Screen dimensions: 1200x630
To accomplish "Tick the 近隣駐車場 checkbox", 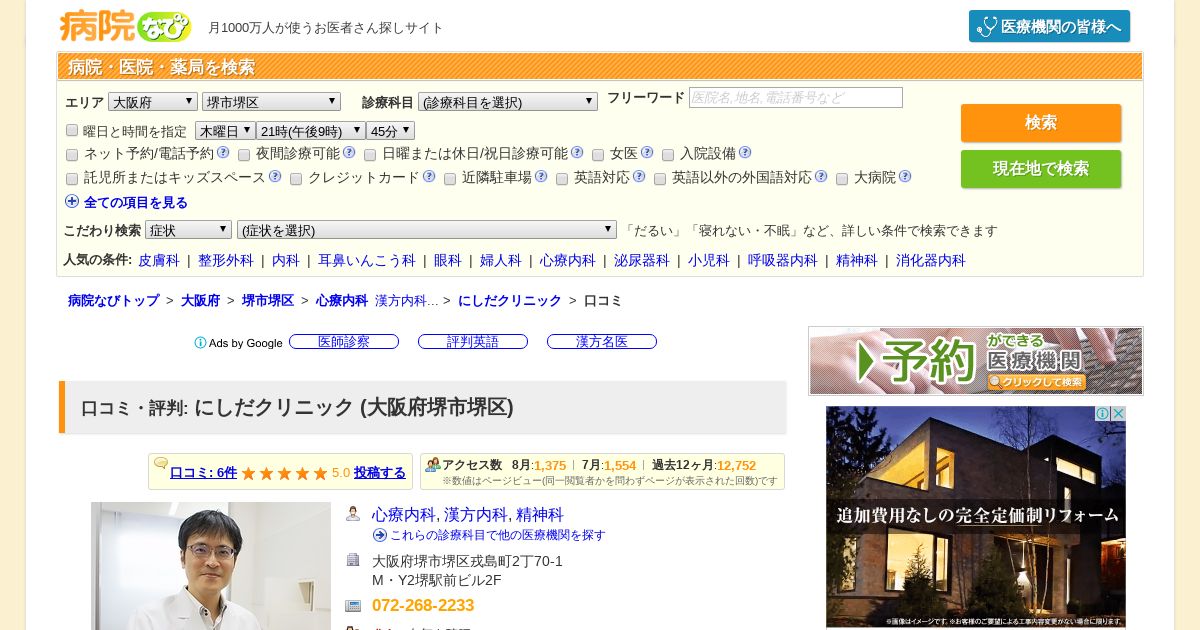I will [450, 179].
